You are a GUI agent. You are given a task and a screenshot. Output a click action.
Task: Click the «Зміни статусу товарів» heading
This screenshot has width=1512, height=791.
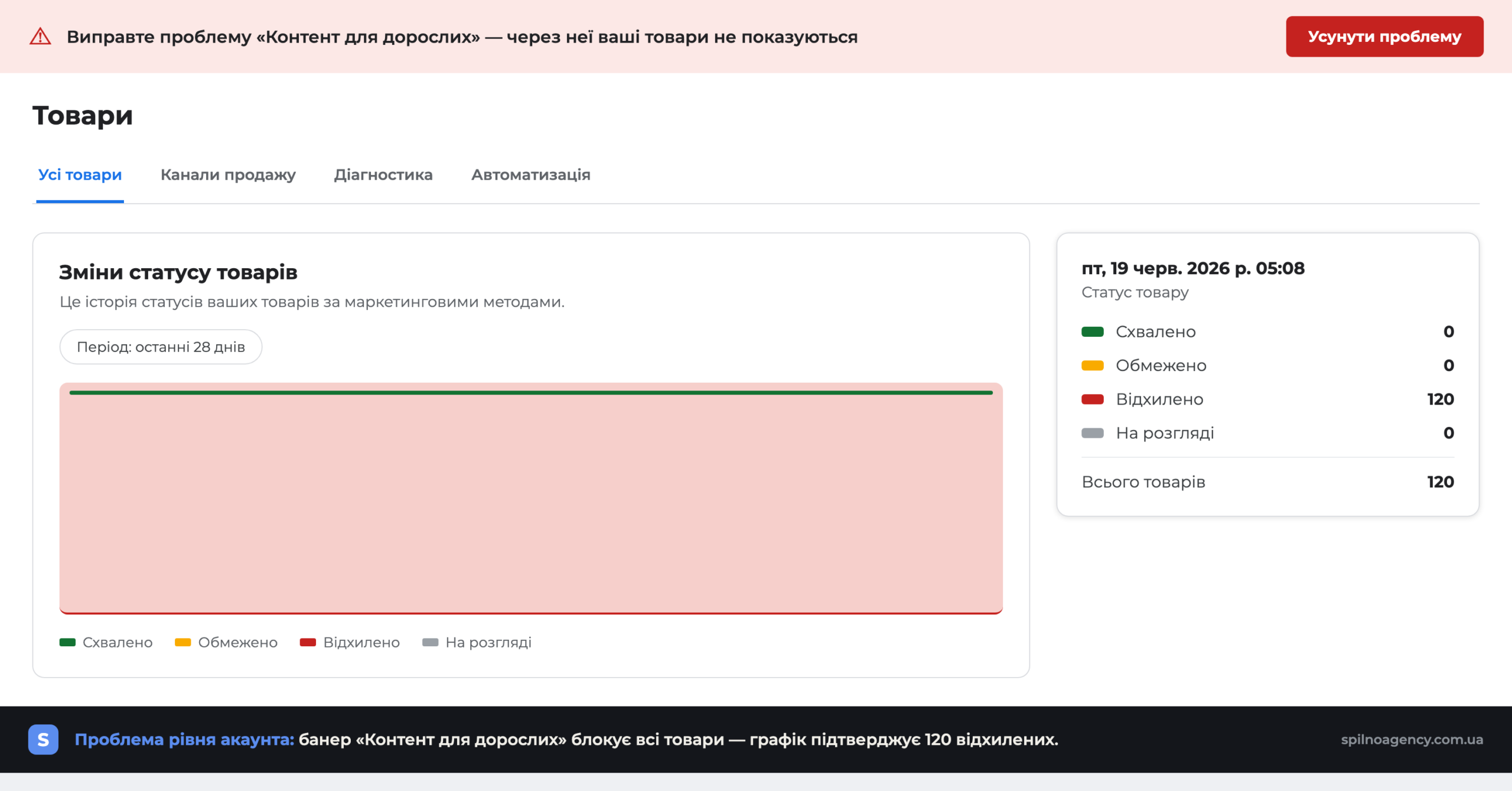tap(178, 272)
